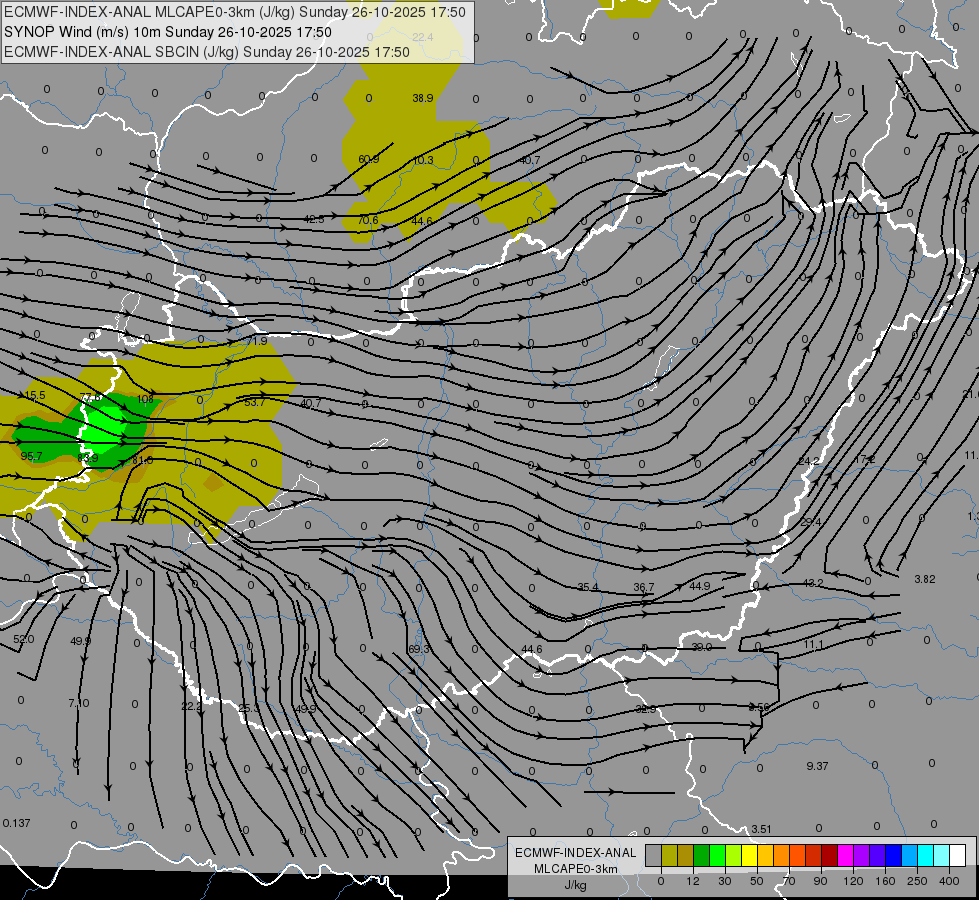Click legend tick label 50
This screenshot has height=900, width=979.
756,881
